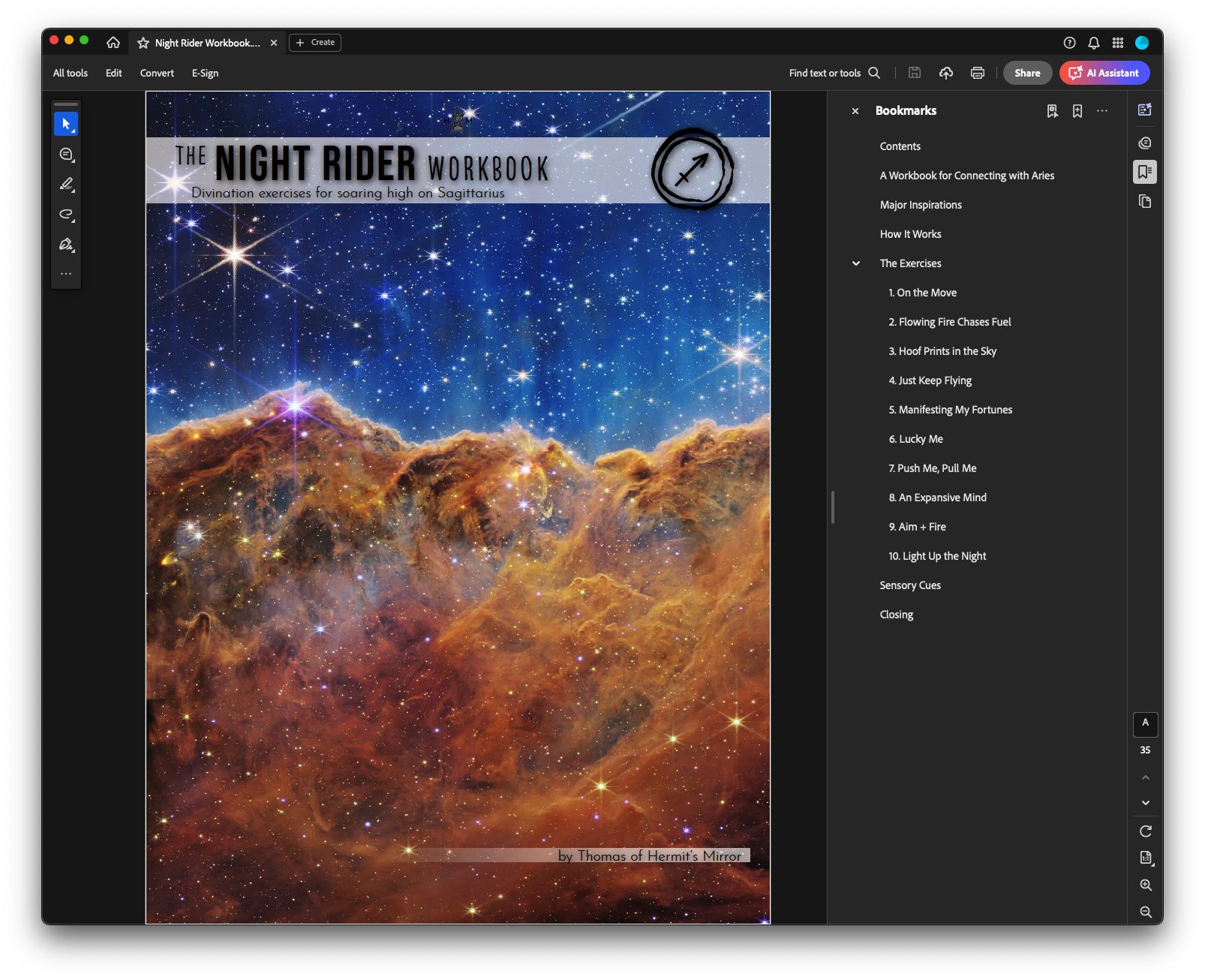Select the arrow selection tool
This screenshot has height=980, width=1205.
pyautogui.click(x=66, y=124)
